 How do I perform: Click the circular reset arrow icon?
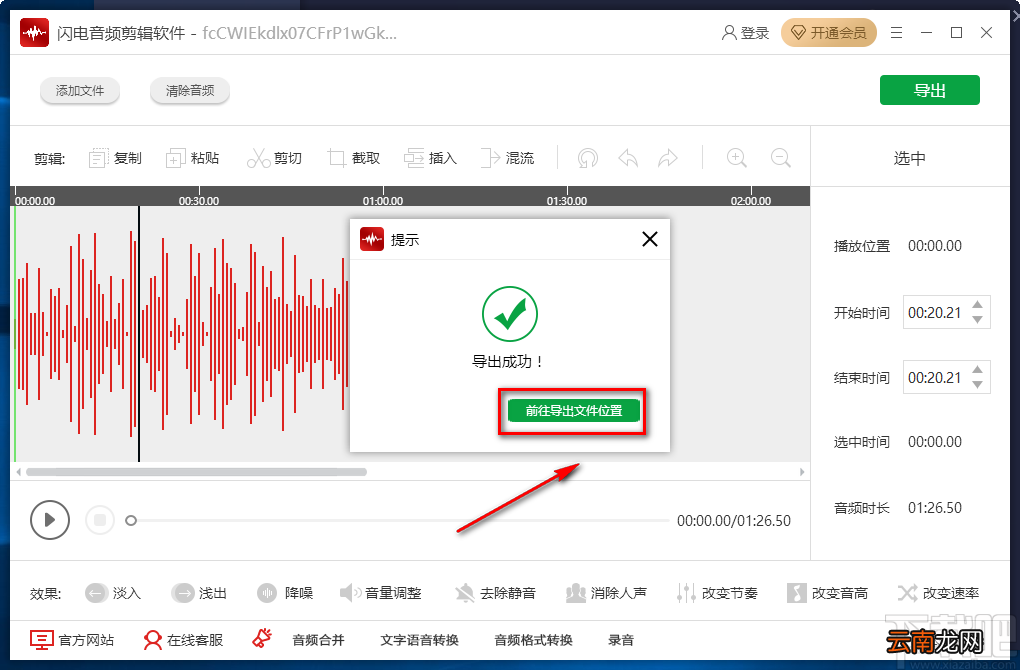click(587, 158)
